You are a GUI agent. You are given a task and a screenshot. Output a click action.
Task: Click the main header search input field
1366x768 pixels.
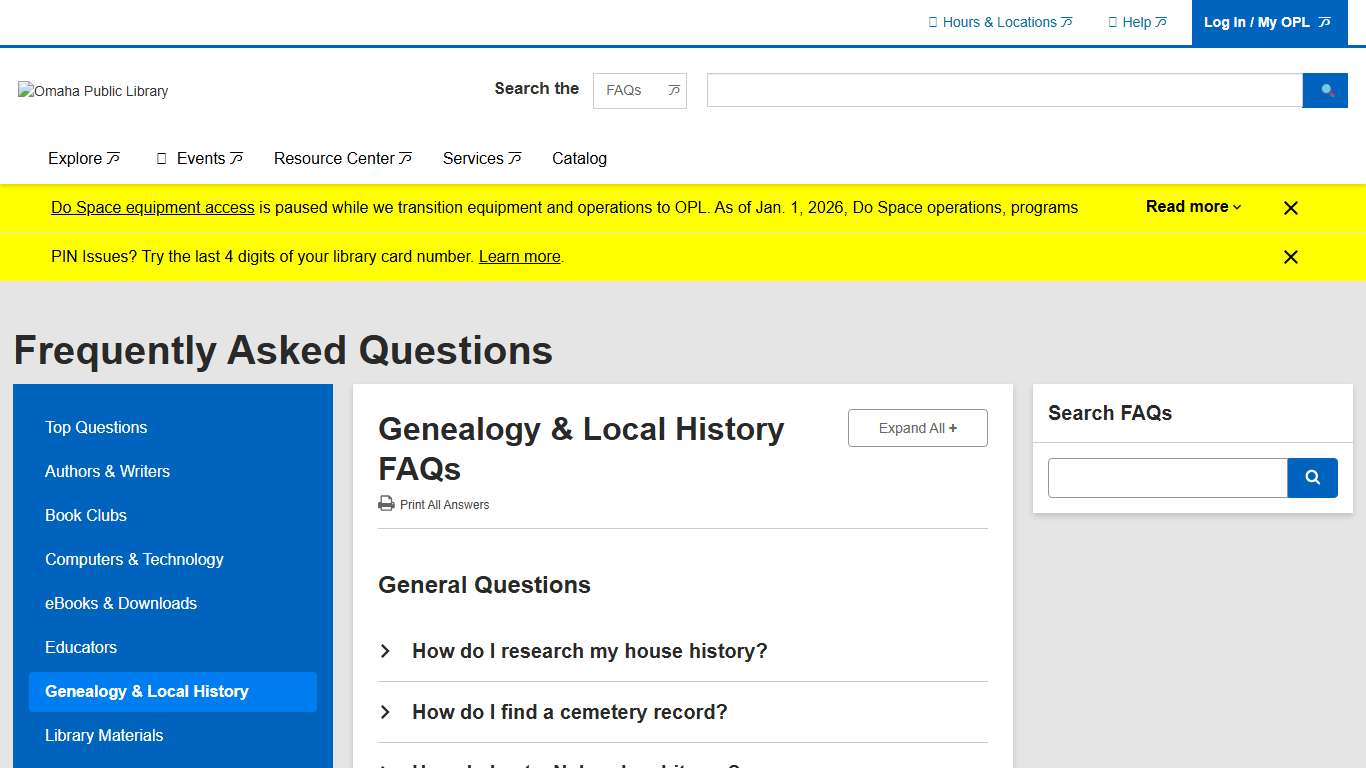[x=1004, y=90]
